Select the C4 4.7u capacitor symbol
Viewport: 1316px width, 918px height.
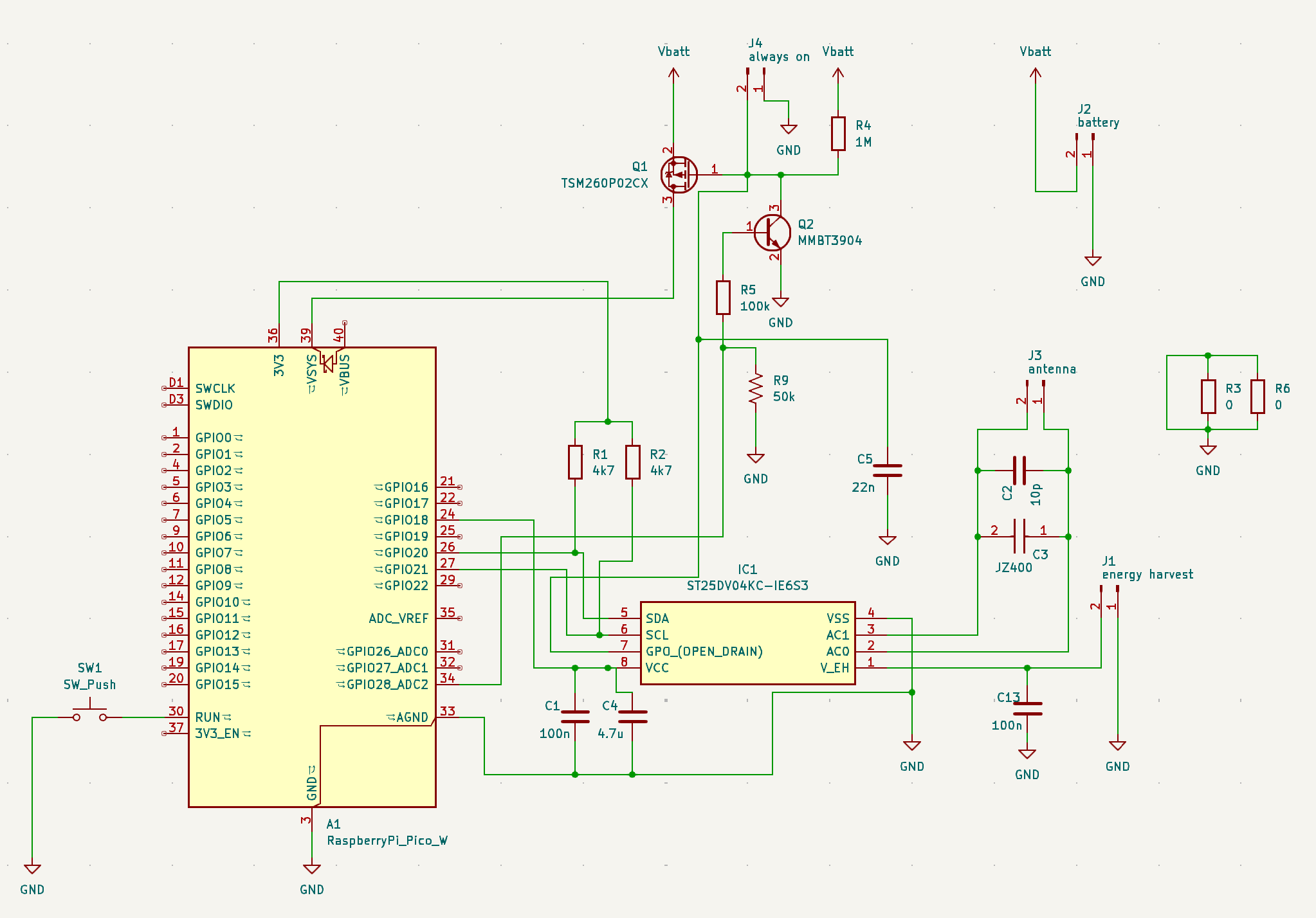632,717
